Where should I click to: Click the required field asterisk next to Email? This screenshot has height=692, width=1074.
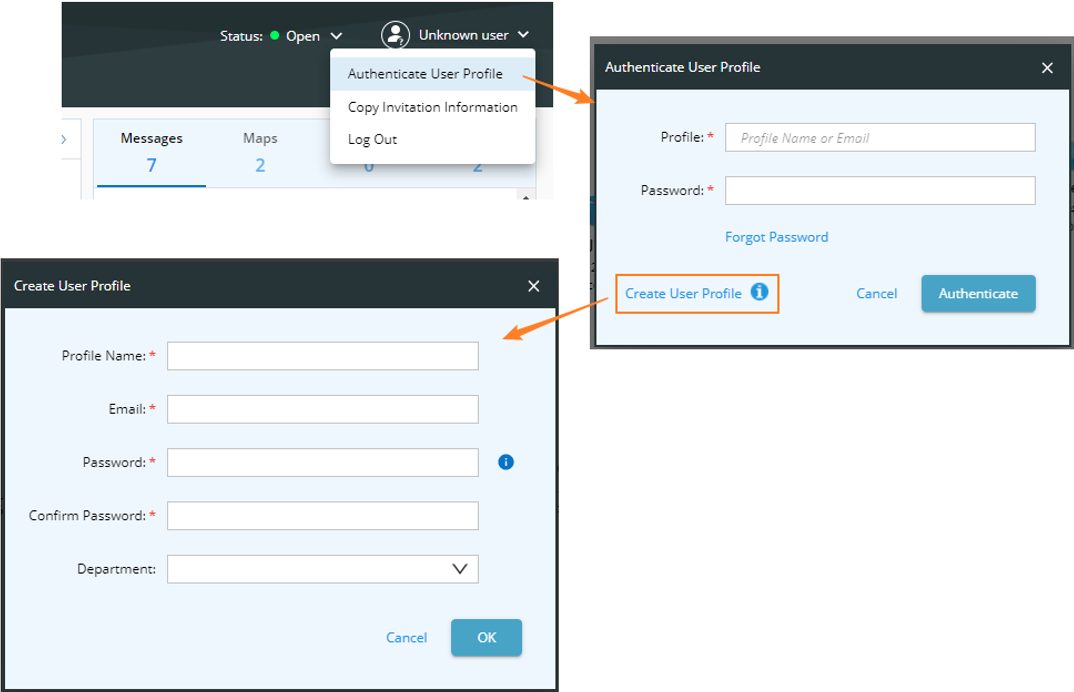(x=153, y=408)
